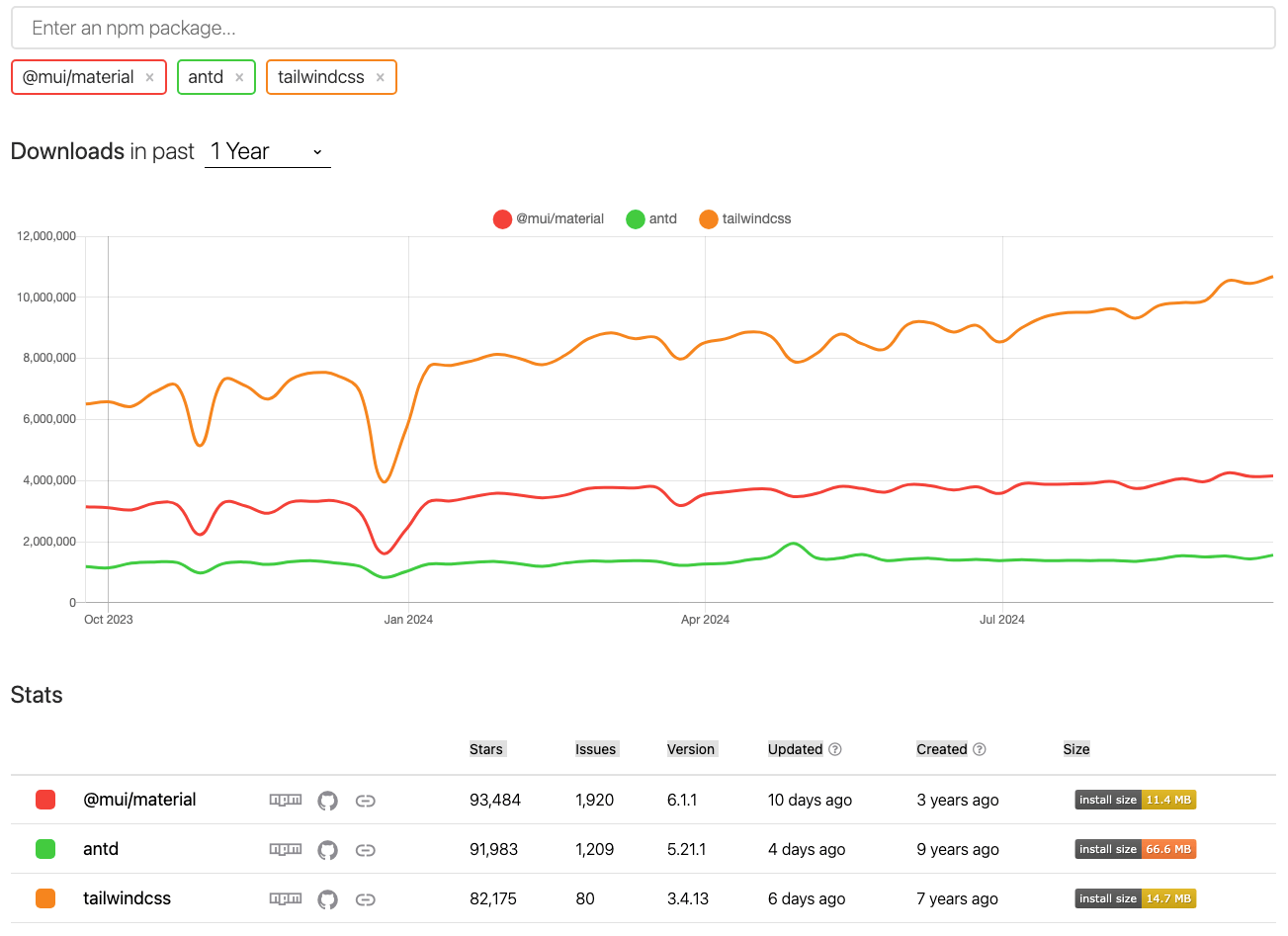Click the 1,920 issues value
Viewport: 1288px width, 936px height.
coord(595,800)
